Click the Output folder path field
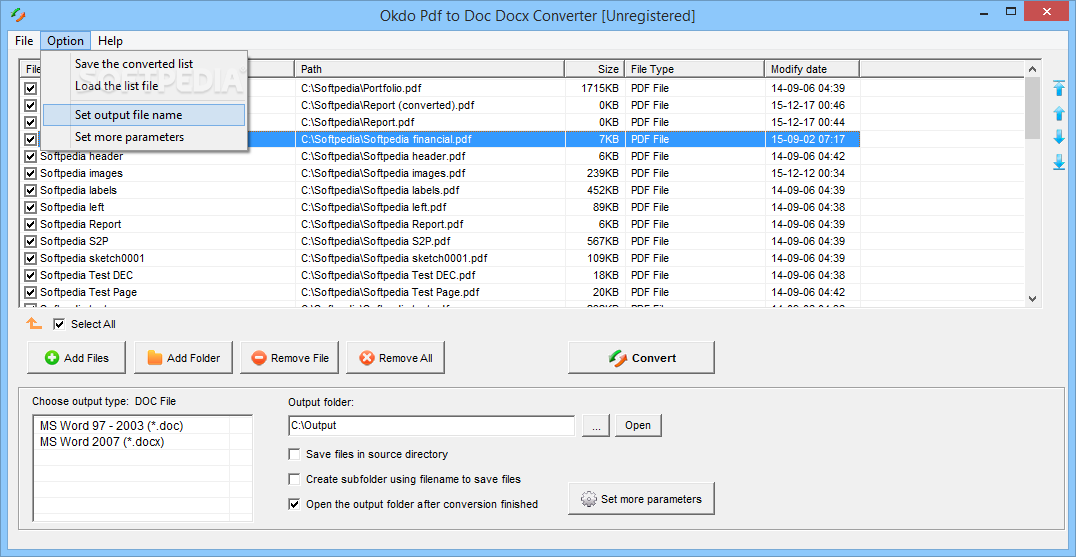The image size is (1076, 557). point(432,425)
